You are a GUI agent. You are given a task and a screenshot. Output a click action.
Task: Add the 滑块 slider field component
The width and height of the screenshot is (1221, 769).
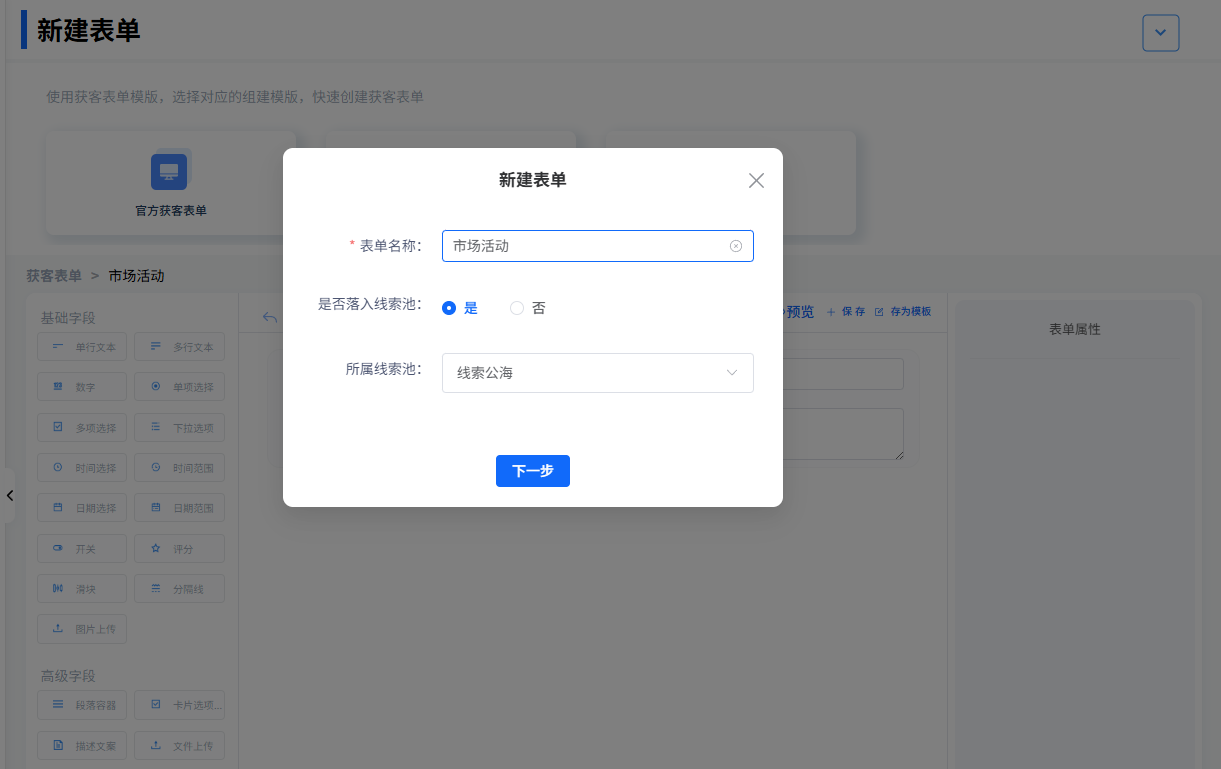pos(82,589)
